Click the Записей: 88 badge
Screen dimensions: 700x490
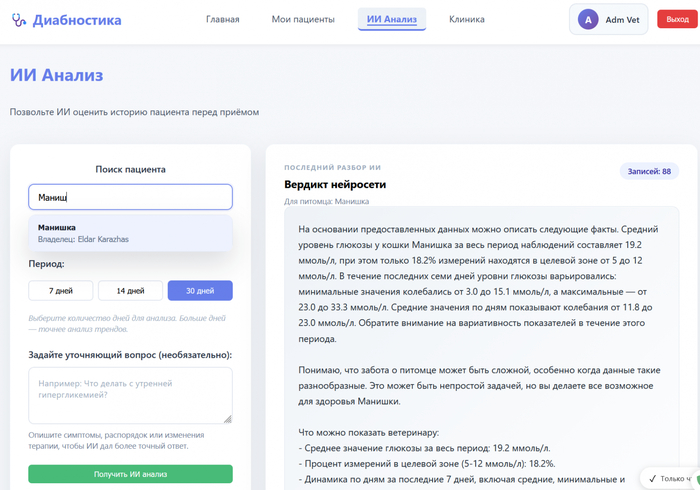coord(649,171)
